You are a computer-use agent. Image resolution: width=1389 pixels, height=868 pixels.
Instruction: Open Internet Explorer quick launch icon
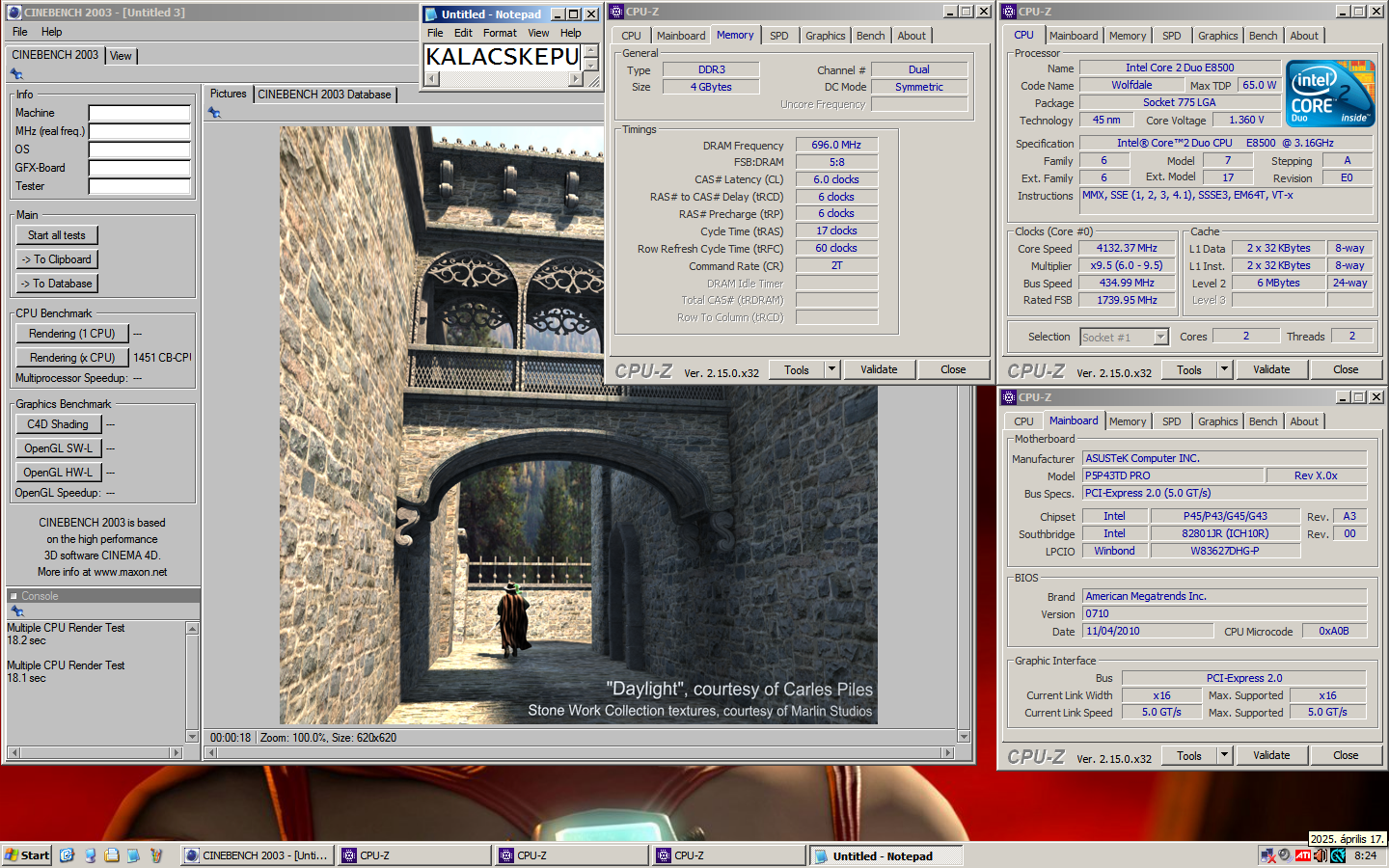click(x=67, y=855)
